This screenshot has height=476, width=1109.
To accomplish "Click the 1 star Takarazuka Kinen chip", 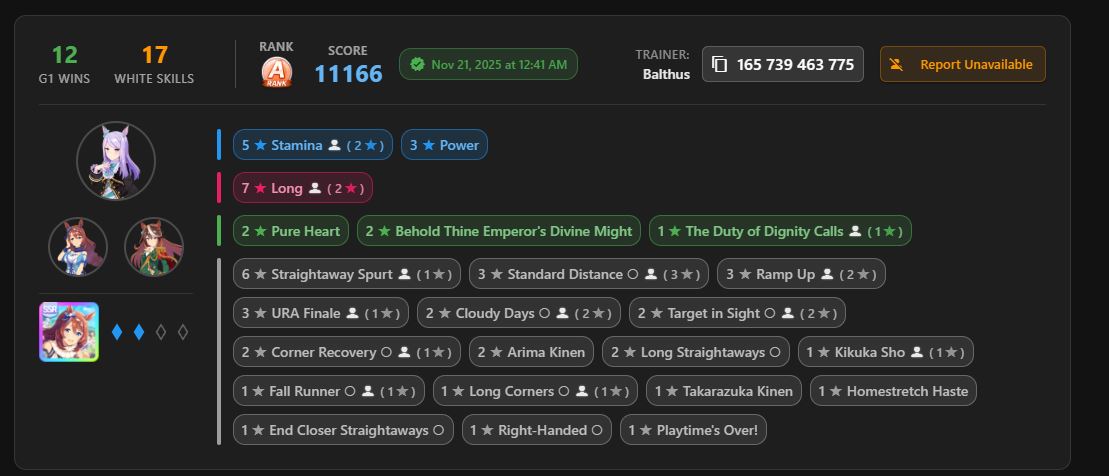I will 724,391.
